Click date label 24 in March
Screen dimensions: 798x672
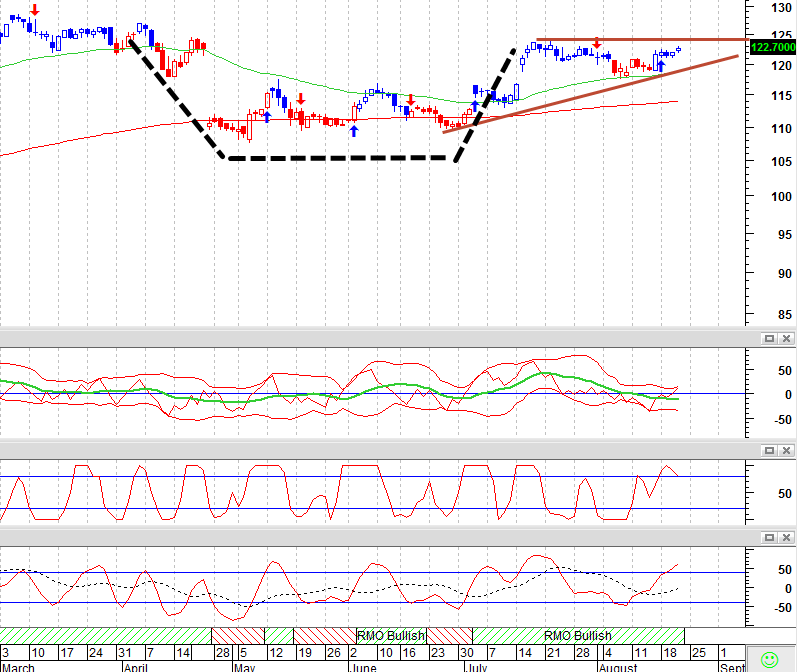click(x=95, y=653)
